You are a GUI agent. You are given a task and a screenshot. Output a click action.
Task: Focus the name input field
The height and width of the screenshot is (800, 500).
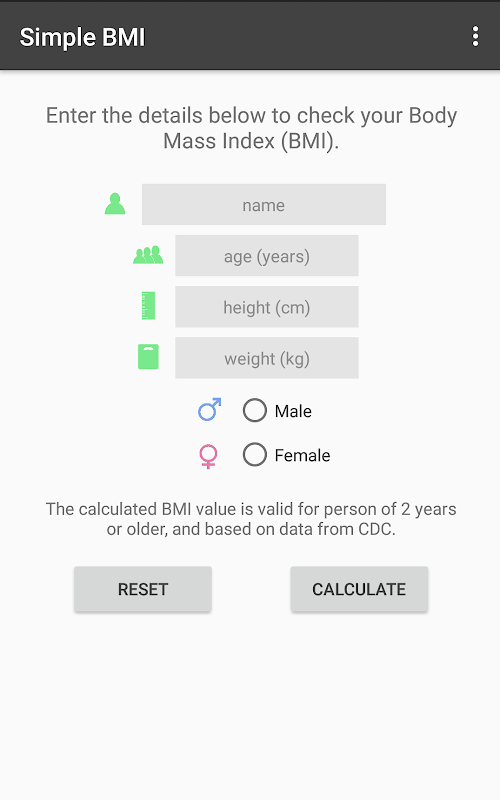coord(264,205)
